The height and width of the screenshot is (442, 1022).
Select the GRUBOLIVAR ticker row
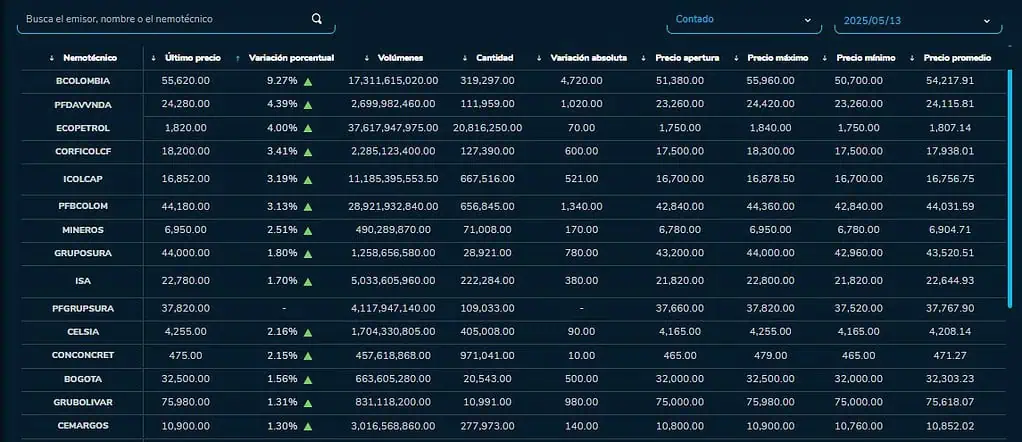pyautogui.click(x=514, y=403)
